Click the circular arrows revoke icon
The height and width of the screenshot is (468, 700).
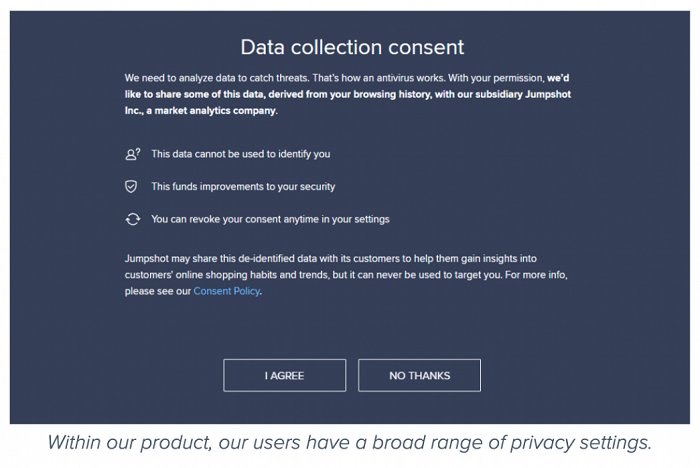pyautogui.click(x=131, y=218)
